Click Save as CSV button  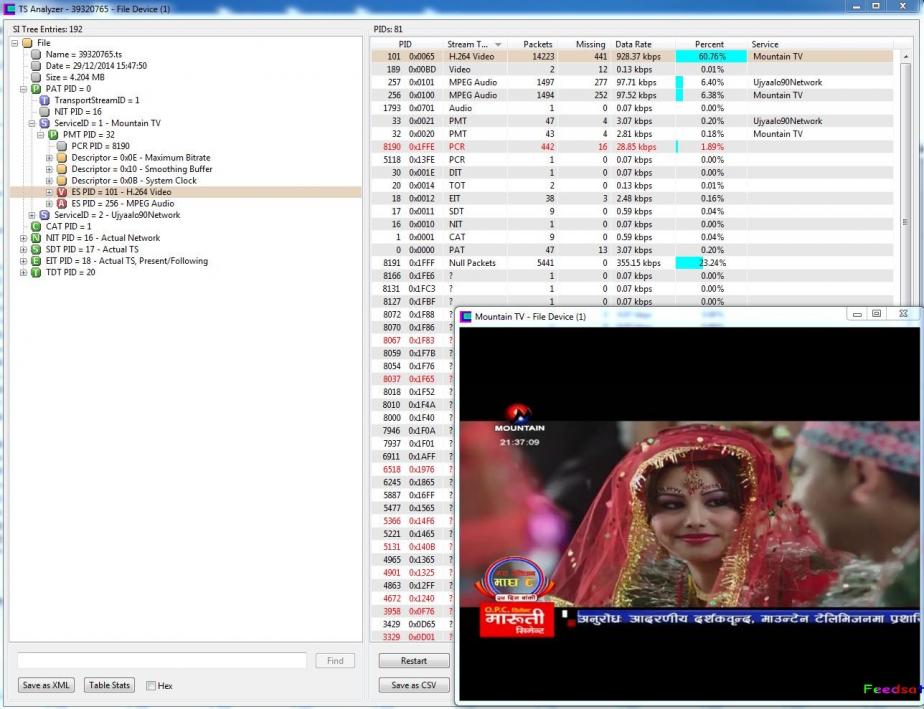pos(414,685)
